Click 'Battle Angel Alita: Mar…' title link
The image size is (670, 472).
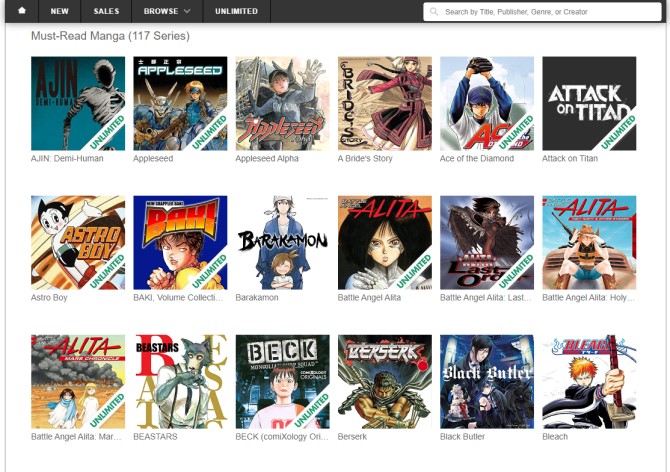(76, 437)
